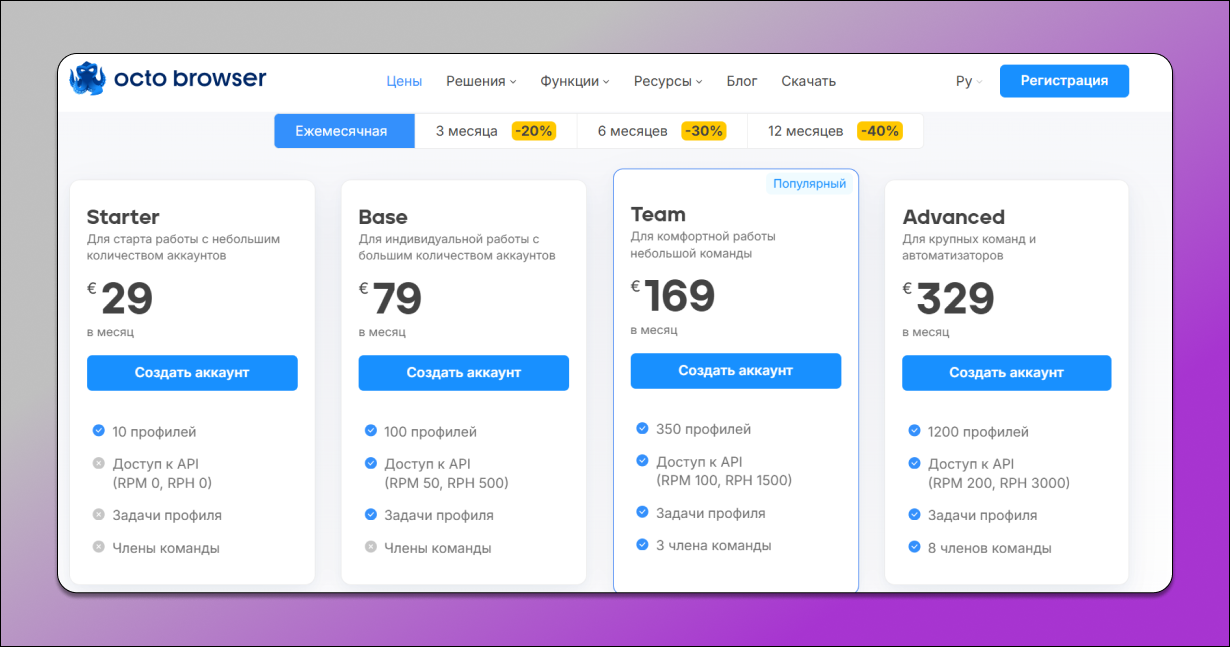Click the check icon next to 8 членов команды
Viewport: 1230px width, 647px height.
point(914,547)
